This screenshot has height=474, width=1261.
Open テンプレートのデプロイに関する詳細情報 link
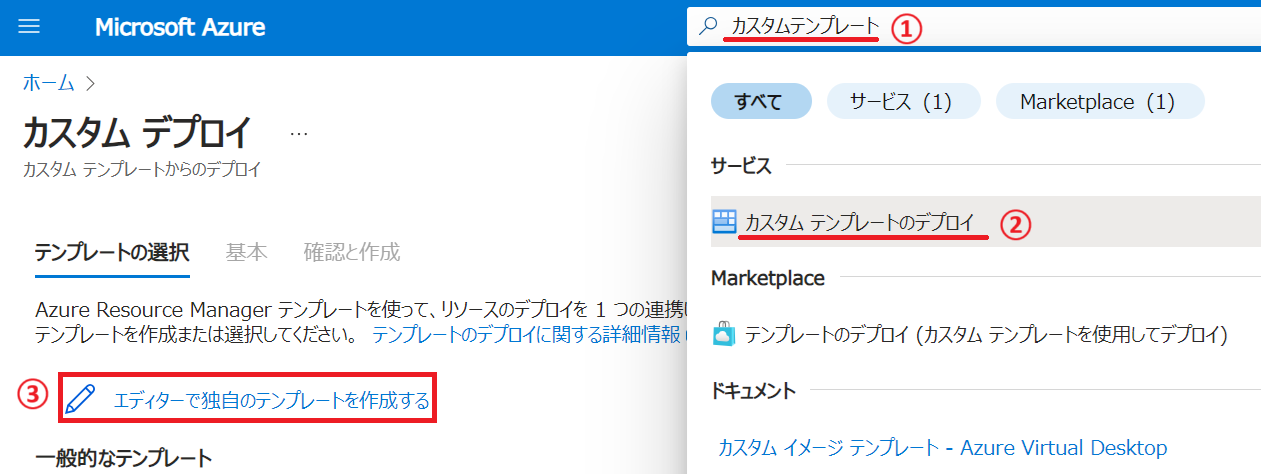(x=528, y=334)
